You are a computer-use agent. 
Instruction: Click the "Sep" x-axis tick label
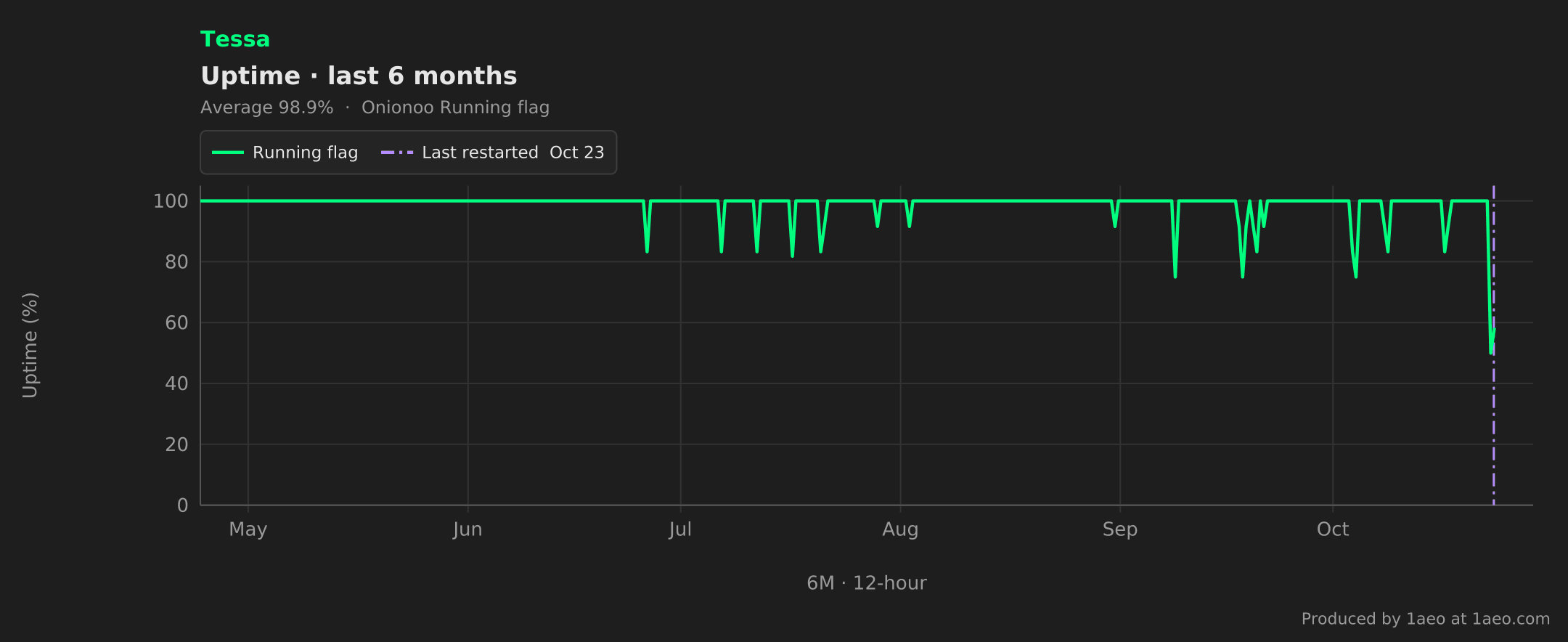pyautogui.click(x=1119, y=529)
